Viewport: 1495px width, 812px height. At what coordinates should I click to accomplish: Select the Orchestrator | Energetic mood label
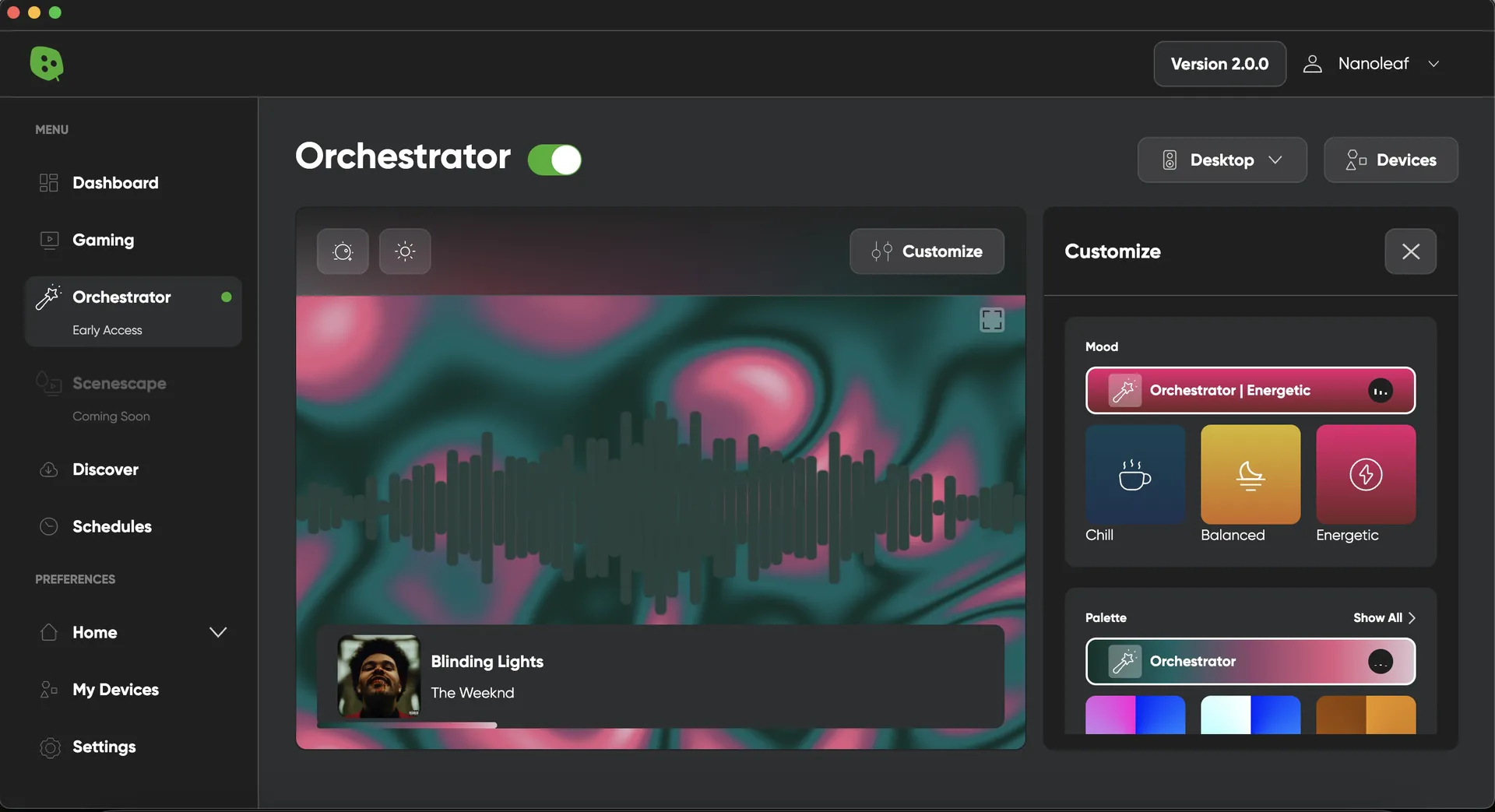click(1230, 391)
